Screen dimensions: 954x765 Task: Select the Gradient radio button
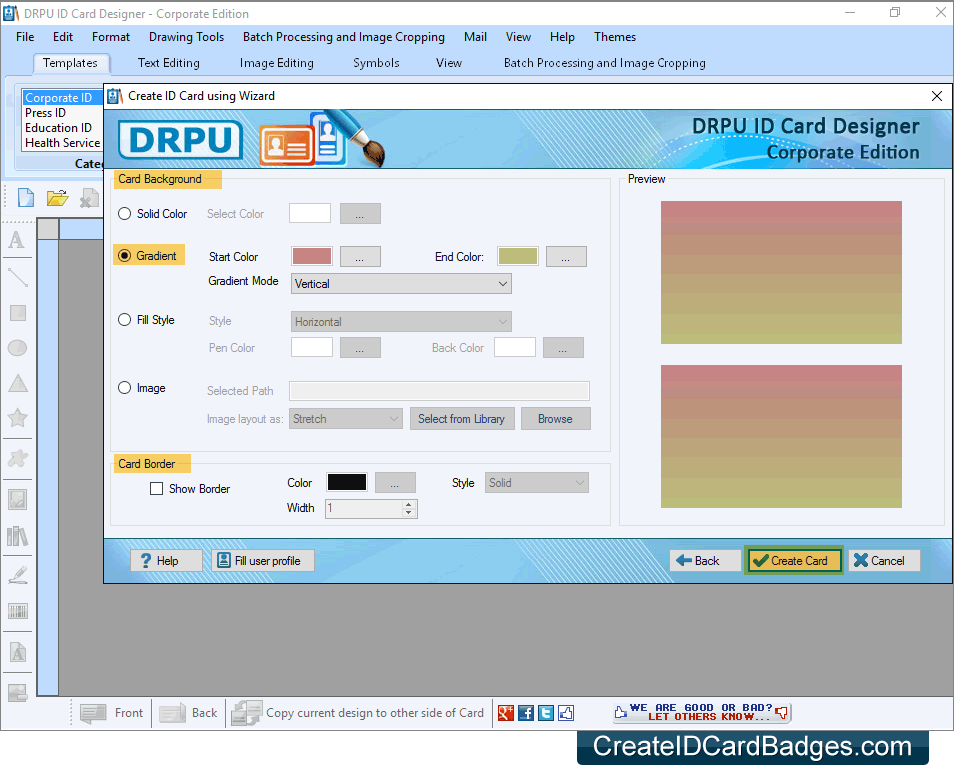[124, 256]
